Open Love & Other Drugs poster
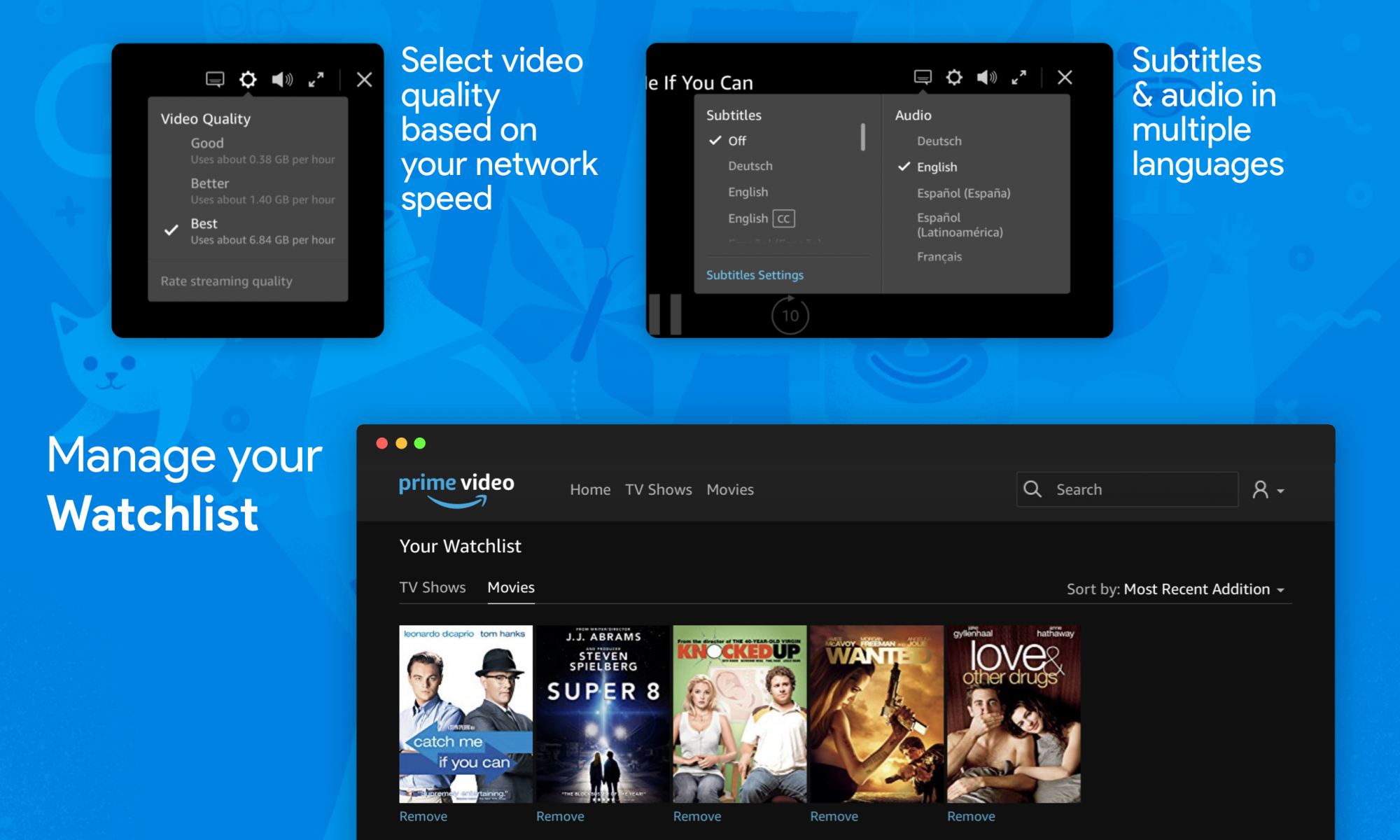The image size is (1400, 840). coord(1014,713)
